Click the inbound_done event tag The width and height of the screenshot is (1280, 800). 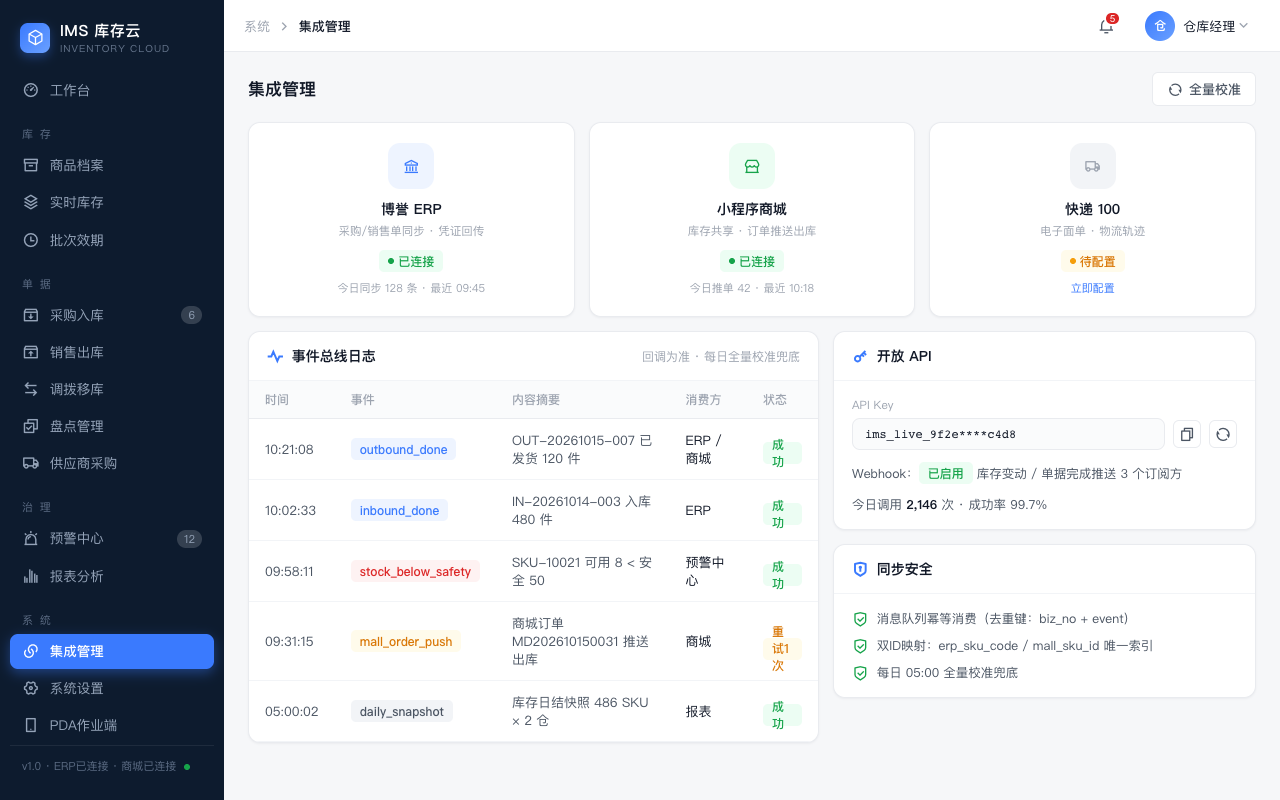[399, 510]
